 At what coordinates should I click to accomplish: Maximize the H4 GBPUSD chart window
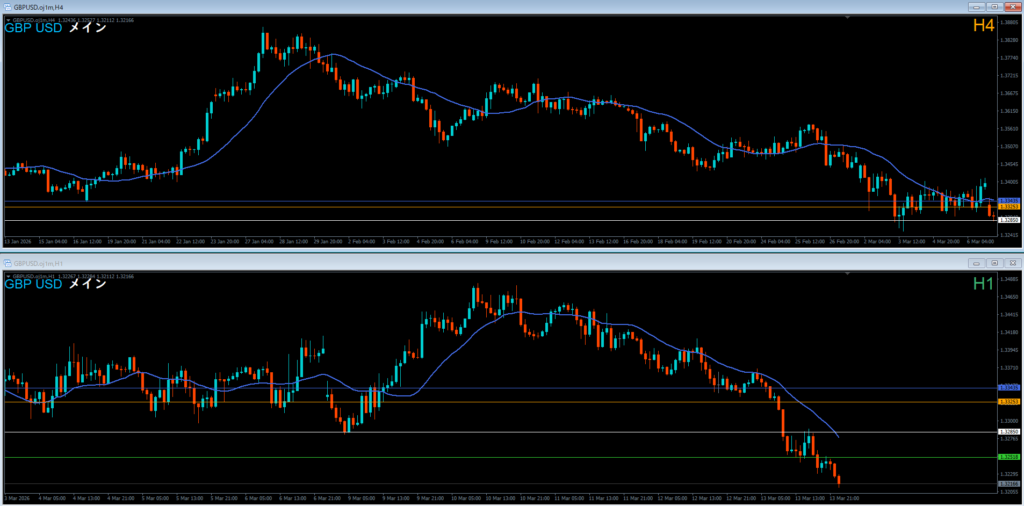(994, 7)
